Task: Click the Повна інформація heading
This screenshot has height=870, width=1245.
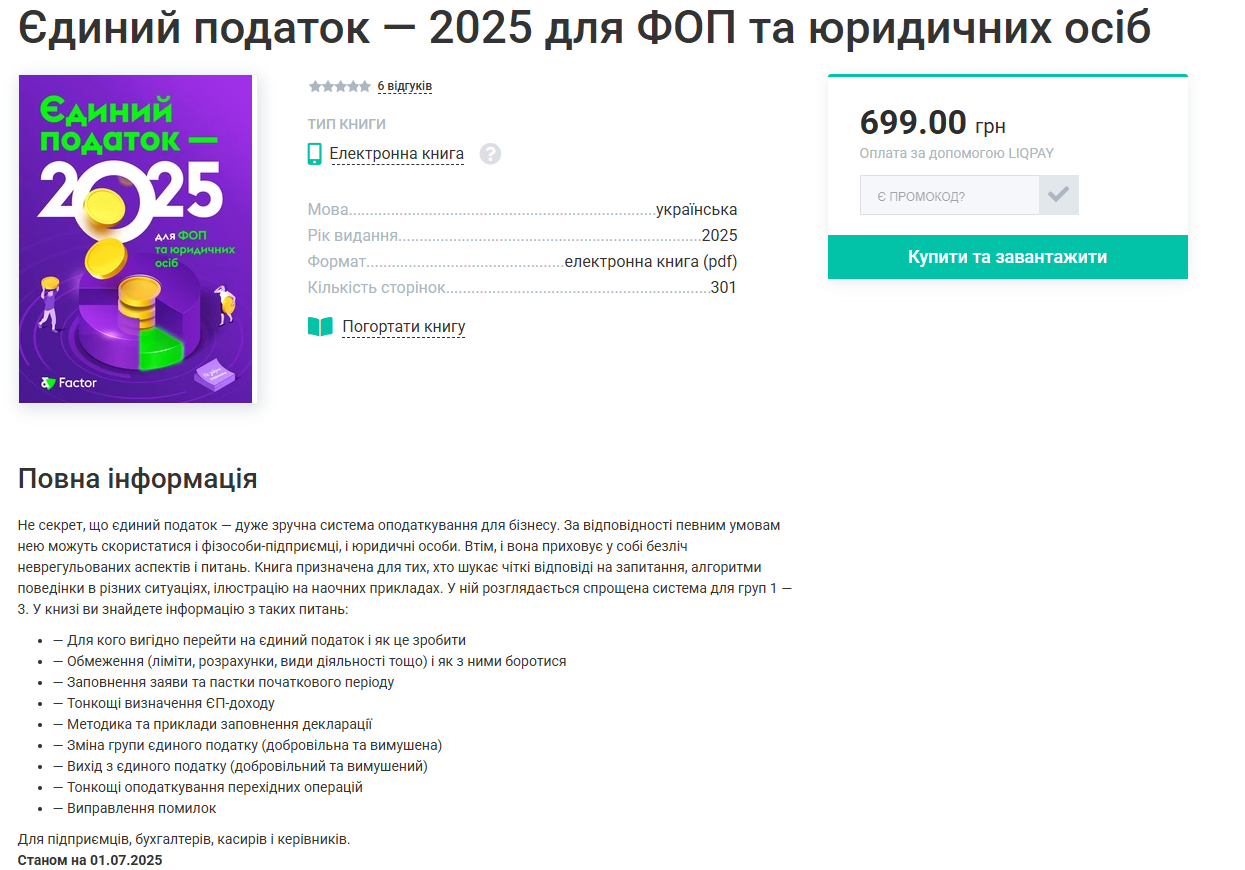Action: [x=138, y=479]
